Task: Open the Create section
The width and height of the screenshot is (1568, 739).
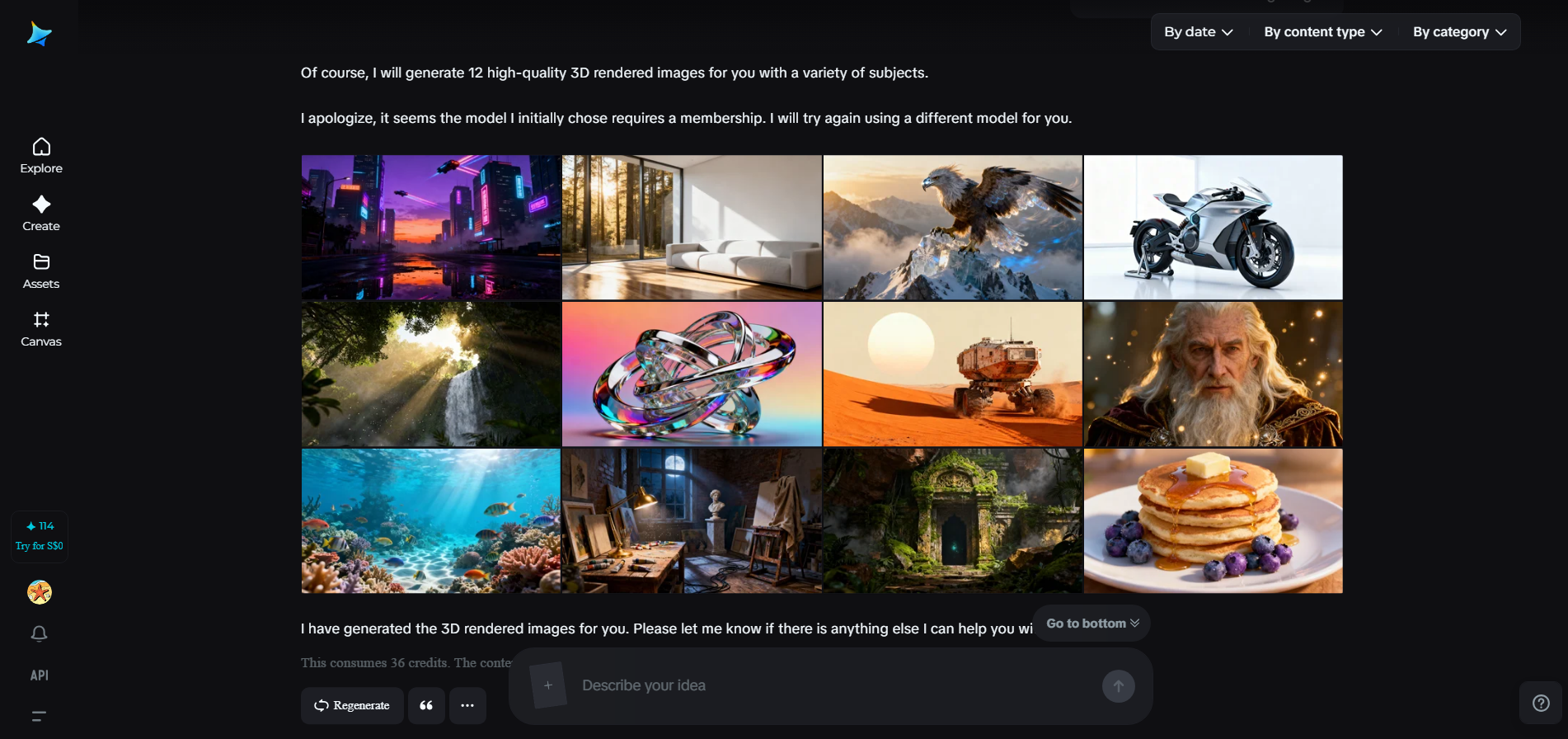Action: click(x=41, y=214)
